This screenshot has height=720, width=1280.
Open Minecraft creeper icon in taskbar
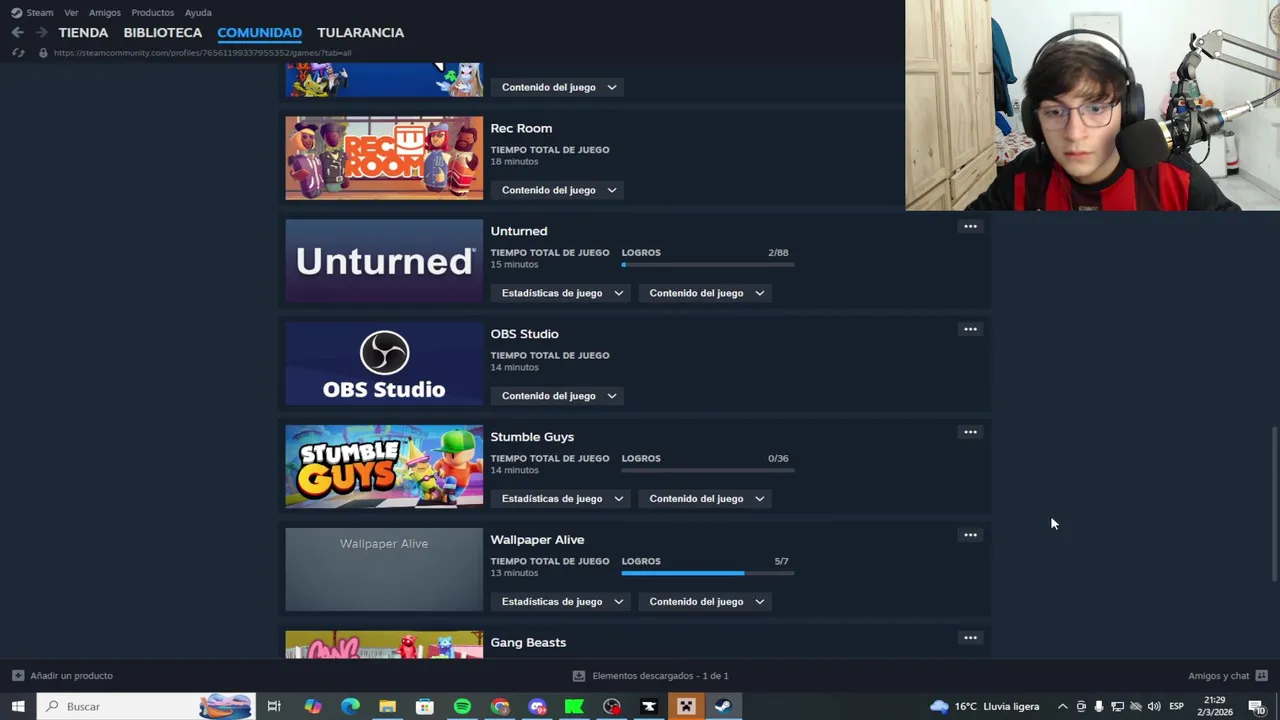coord(686,706)
